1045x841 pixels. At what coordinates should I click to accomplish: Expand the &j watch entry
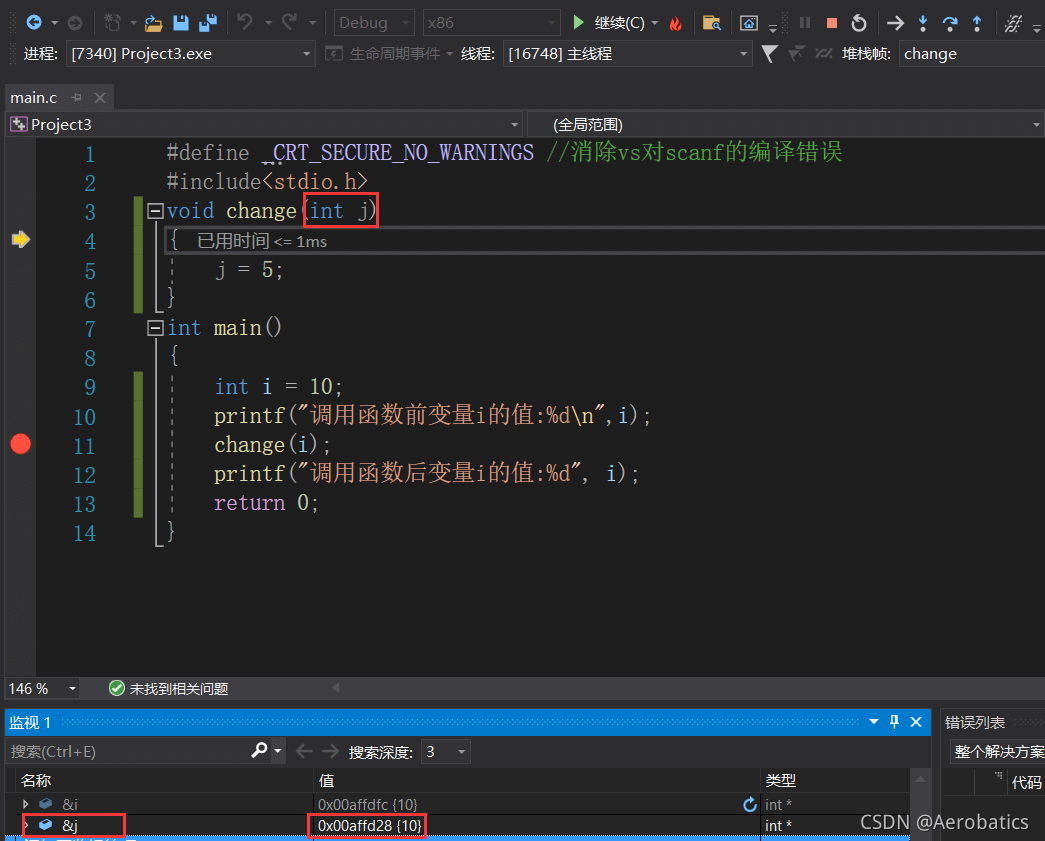tap(27, 825)
